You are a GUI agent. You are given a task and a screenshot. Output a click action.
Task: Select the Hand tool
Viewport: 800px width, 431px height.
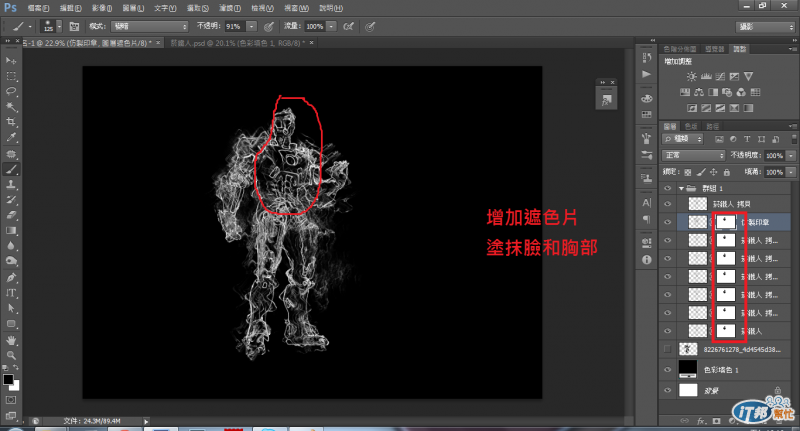(11, 340)
